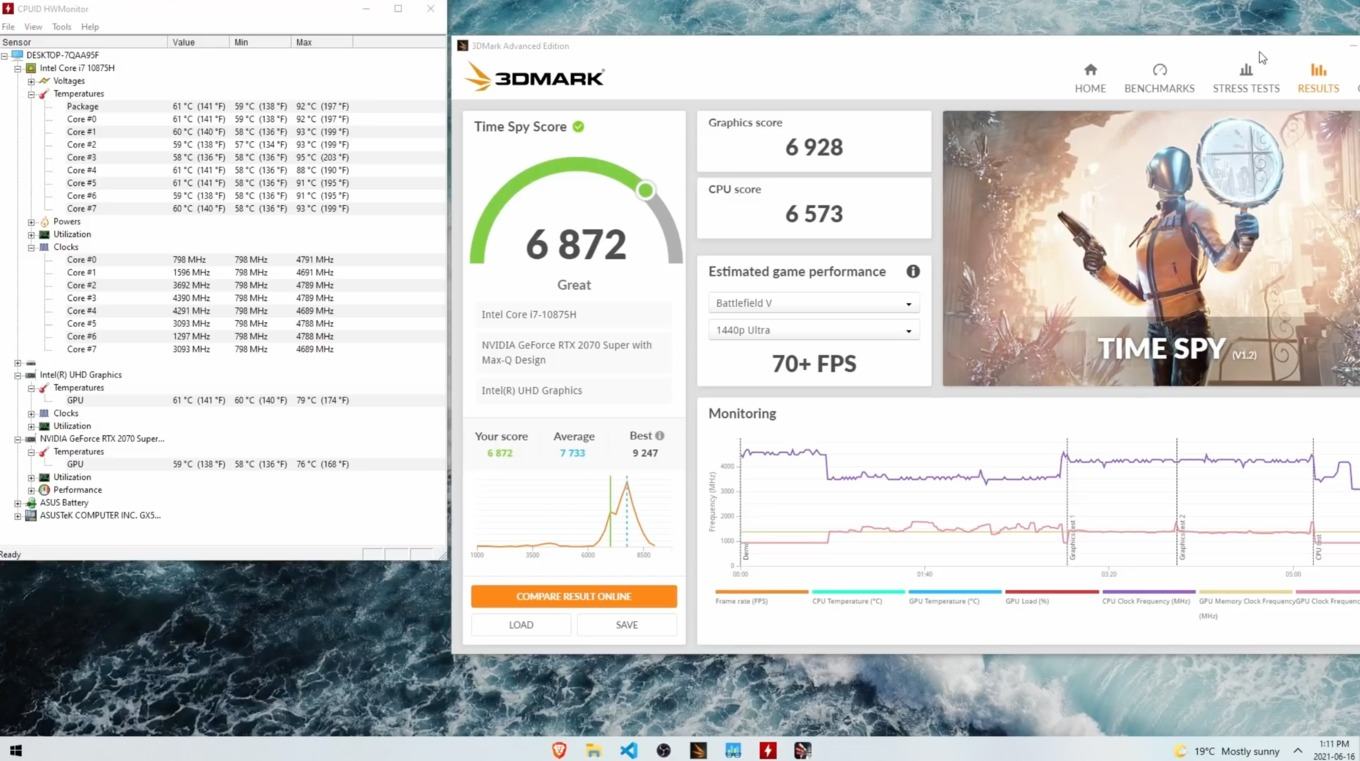Click the computer icon of DESKTOP-7QAA95F
Viewport: 1360px width, 761px height.
(17, 55)
